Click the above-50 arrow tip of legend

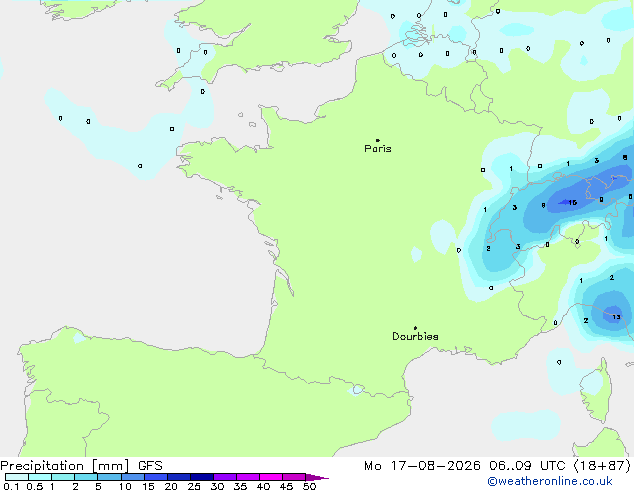tap(317, 478)
